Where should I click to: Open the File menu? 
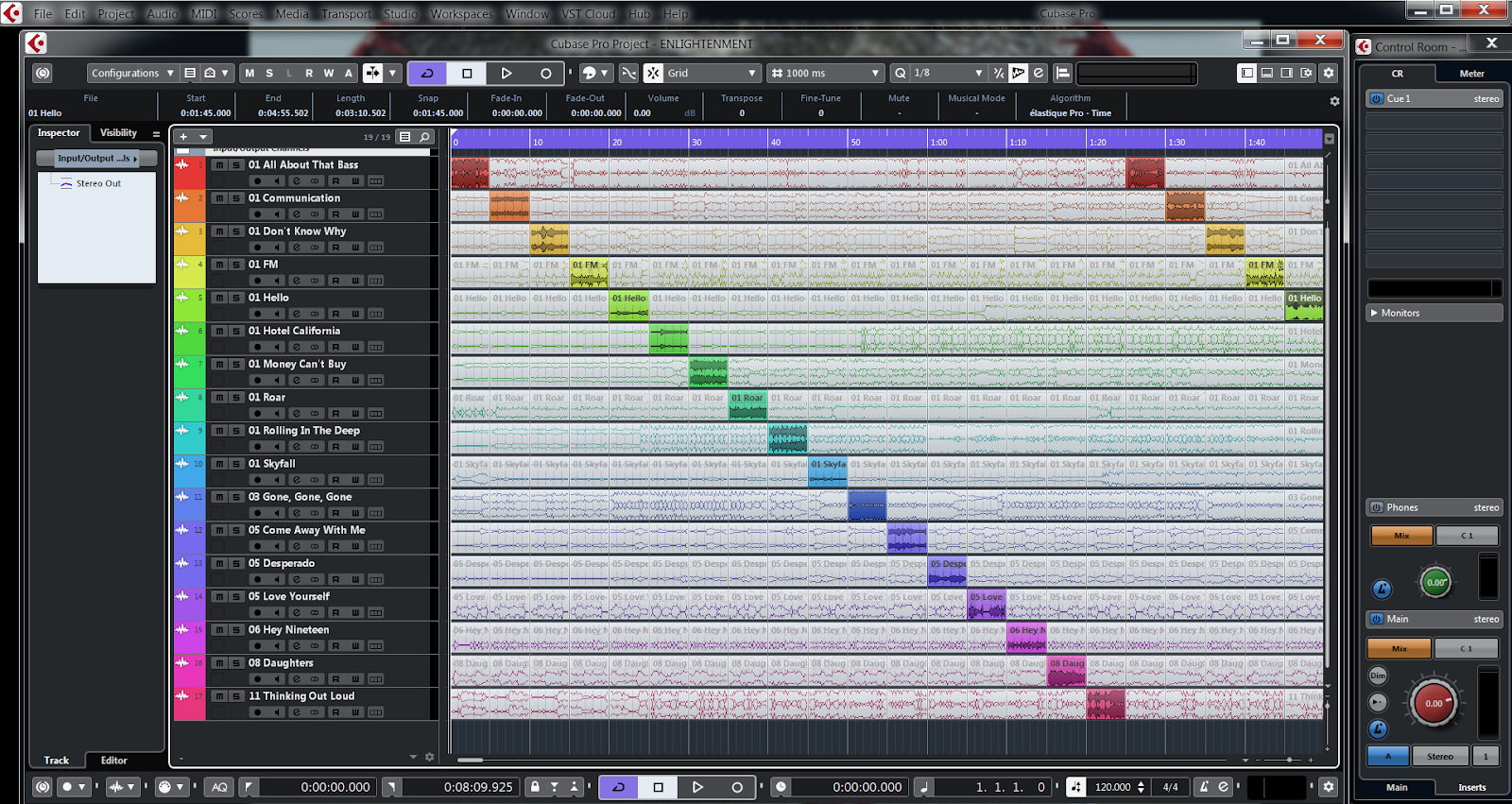pyautogui.click(x=43, y=14)
